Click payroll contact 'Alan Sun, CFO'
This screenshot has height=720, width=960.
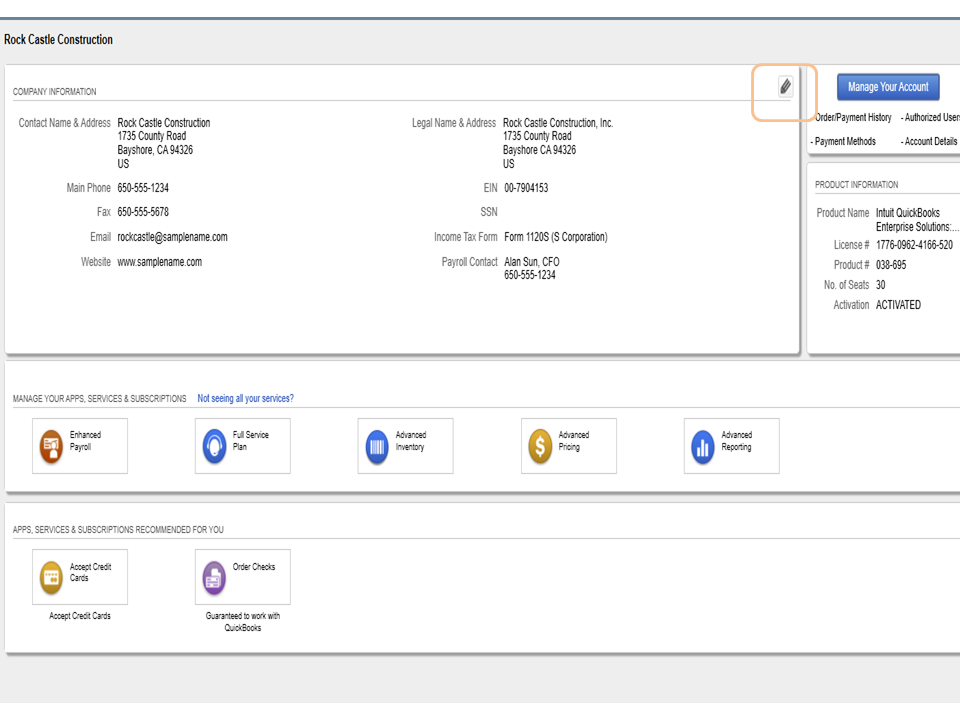point(531,262)
